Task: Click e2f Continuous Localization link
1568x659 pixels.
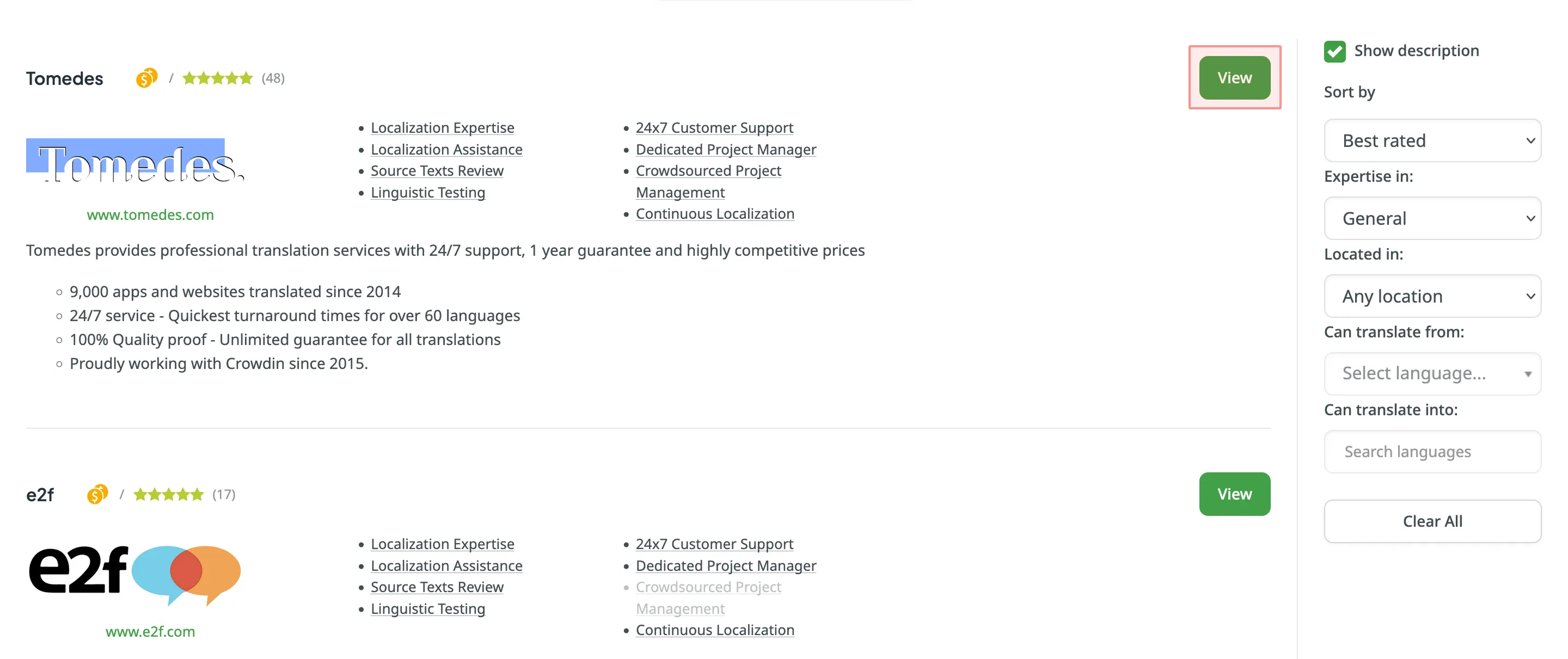Action: point(715,630)
